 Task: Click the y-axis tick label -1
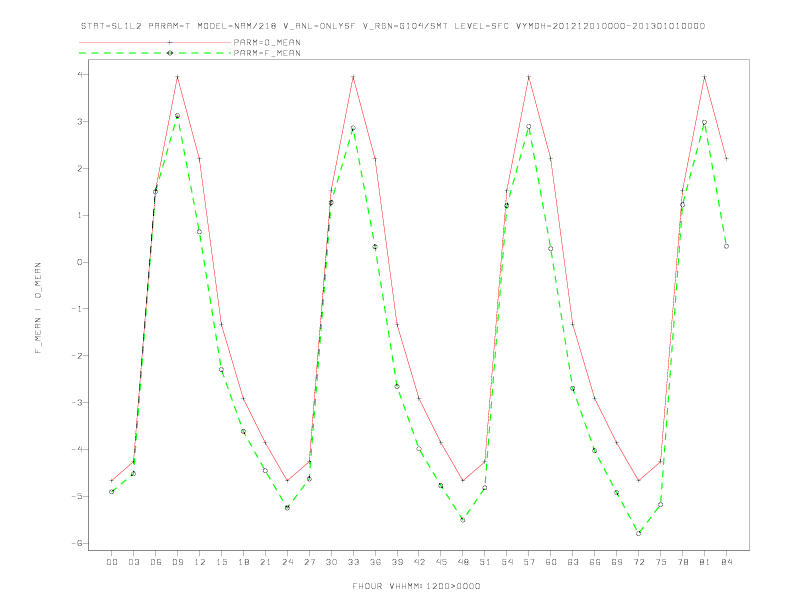[78, 309]
